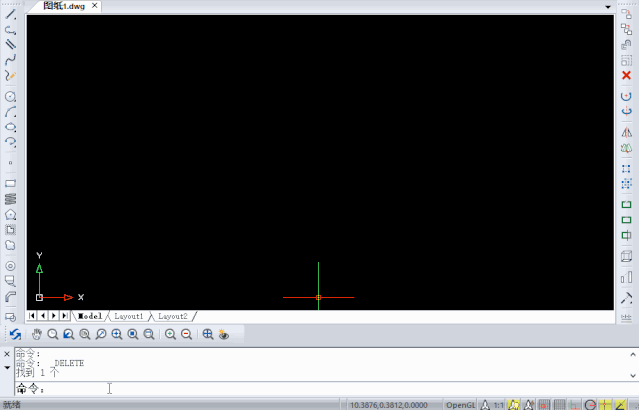639x410 pixels.
Task: Jump to the last layout tab arrow
Action: tap(65, 316)
